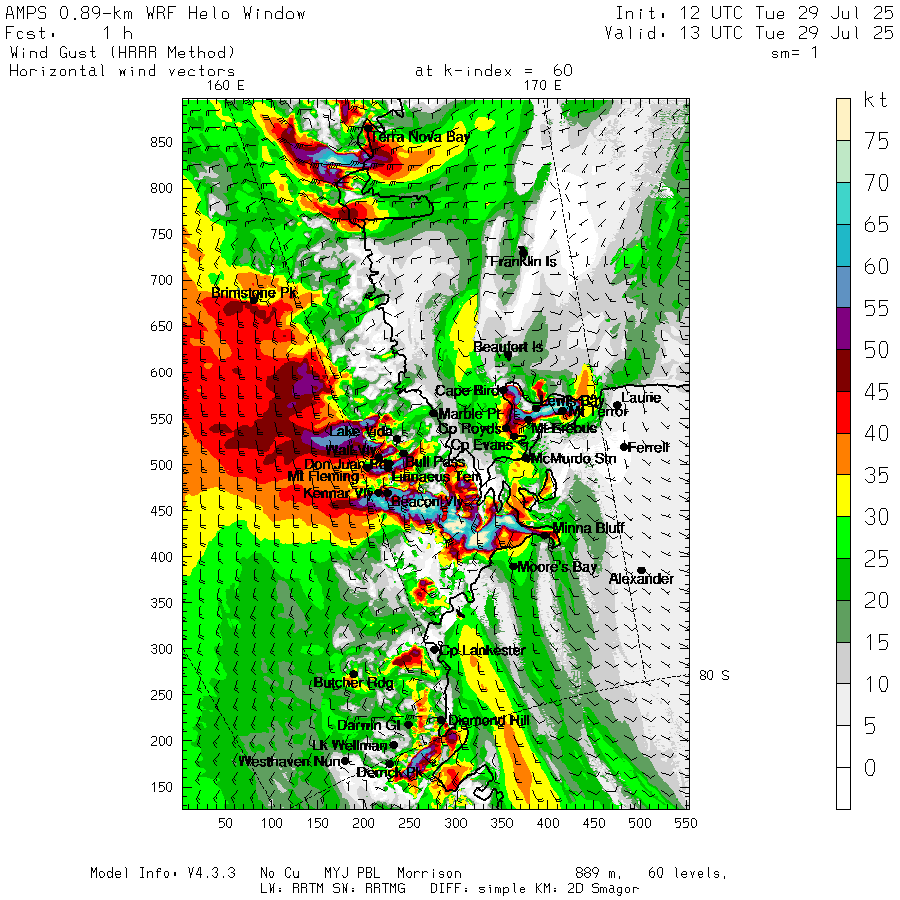Viewport: 900px width, 900px height.
Task: Click the 'Wind Gust (HRRR Method)' heading
Action: [122, 53]
